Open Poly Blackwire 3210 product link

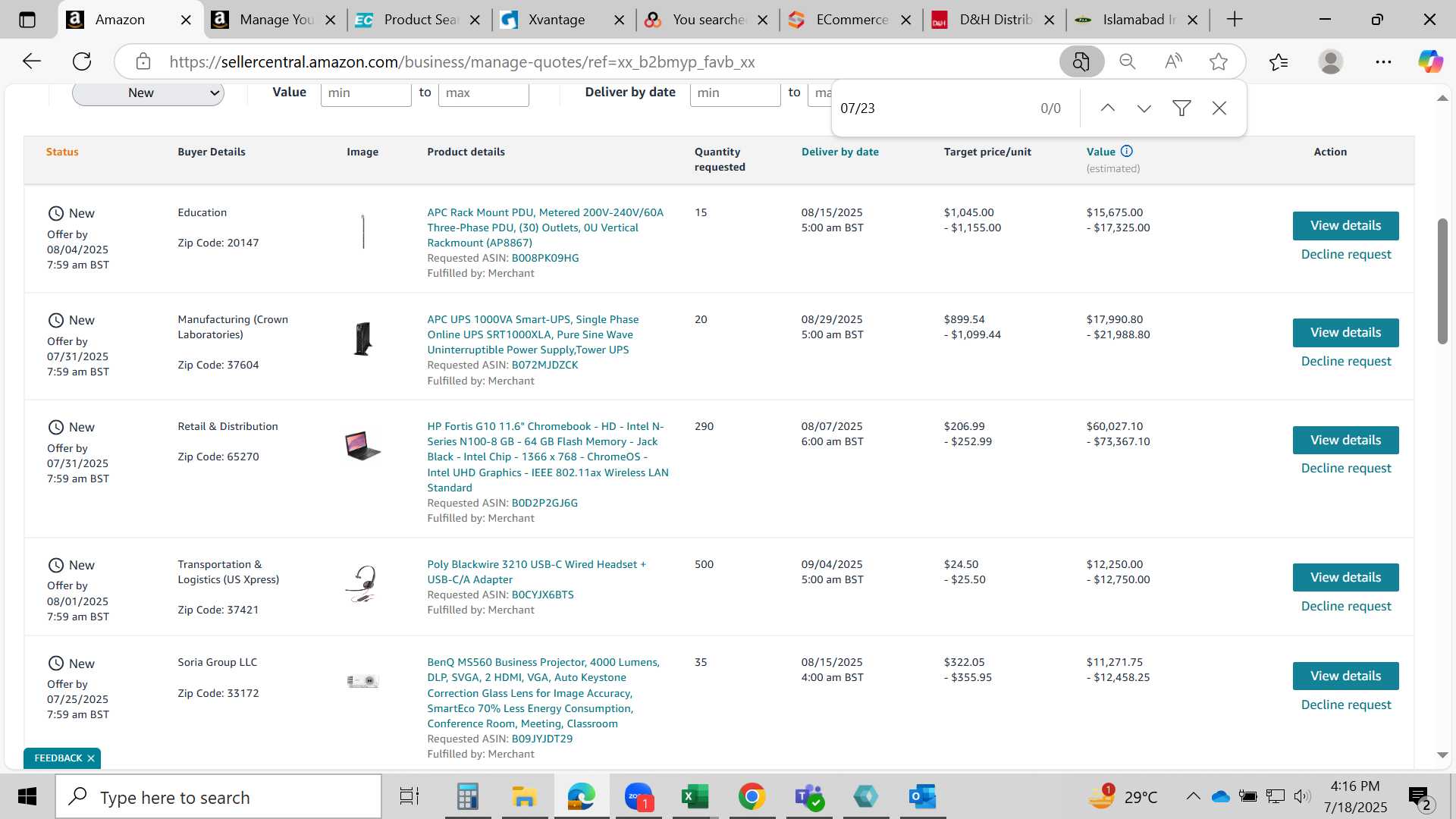pos(536,572)
